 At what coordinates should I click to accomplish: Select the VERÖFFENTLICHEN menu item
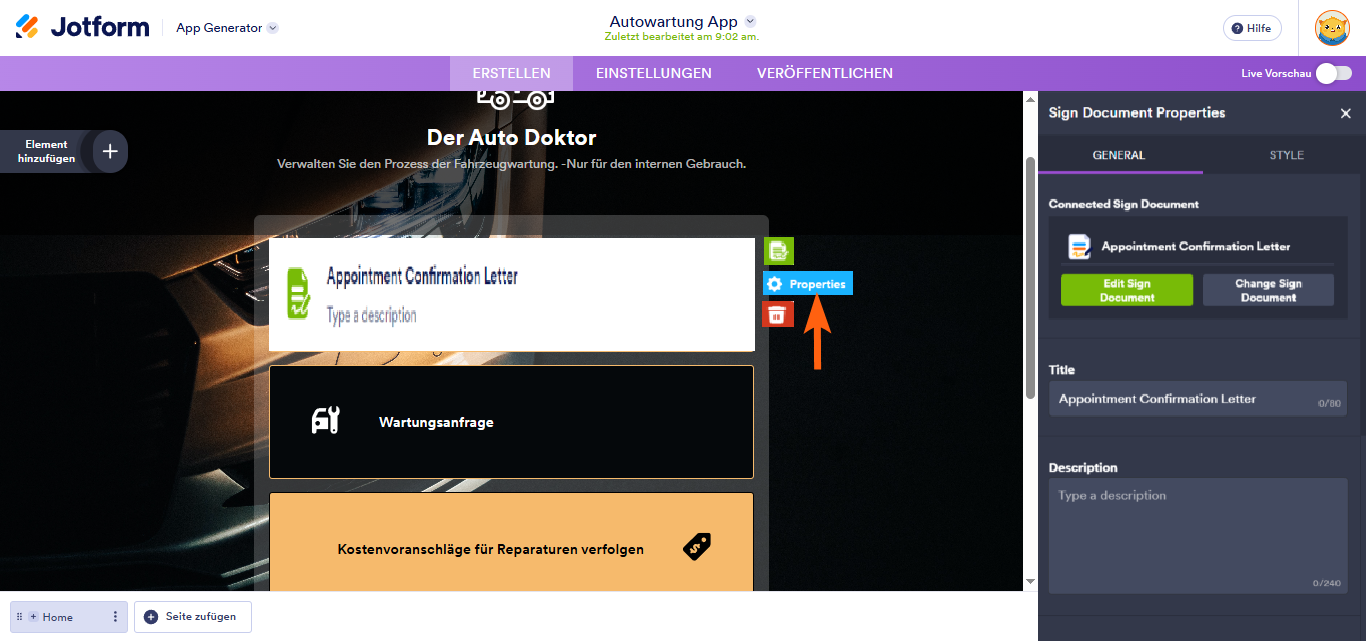click(x=824, y=72)
